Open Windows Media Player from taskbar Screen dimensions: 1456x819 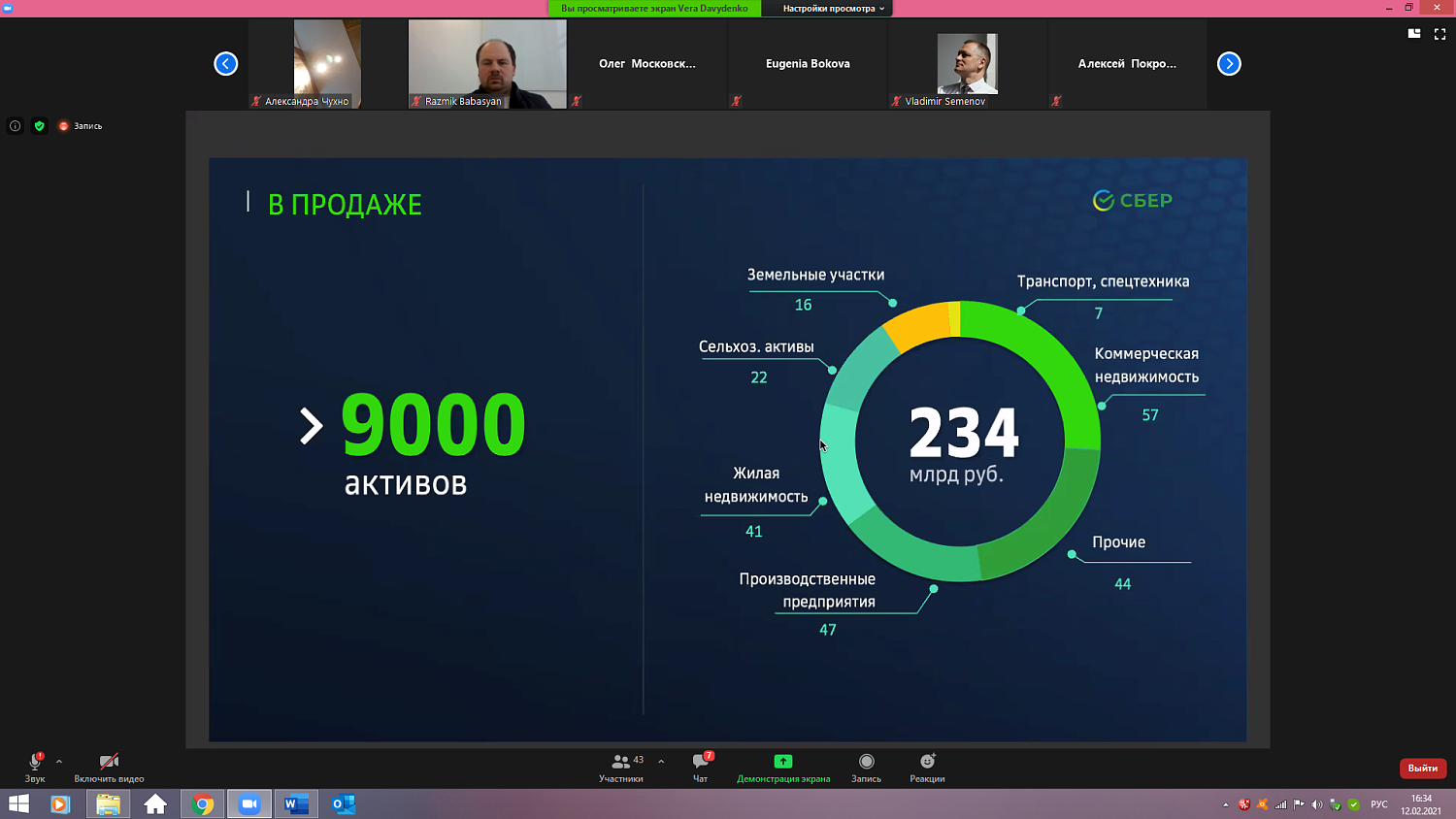tap(60, 804)
